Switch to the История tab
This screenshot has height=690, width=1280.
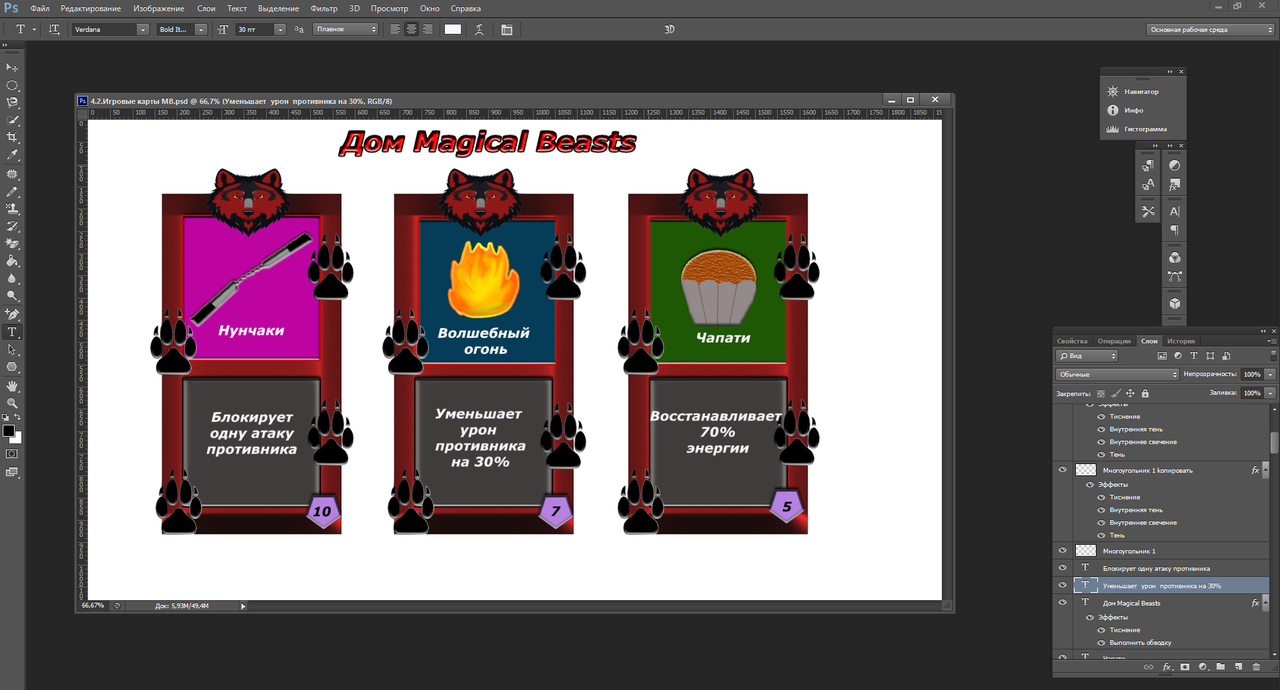click(1181, 341)
